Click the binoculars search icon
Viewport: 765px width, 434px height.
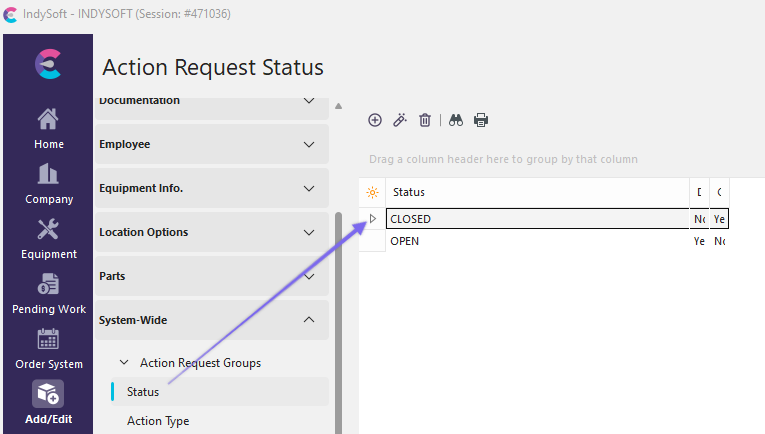(456, 120)
